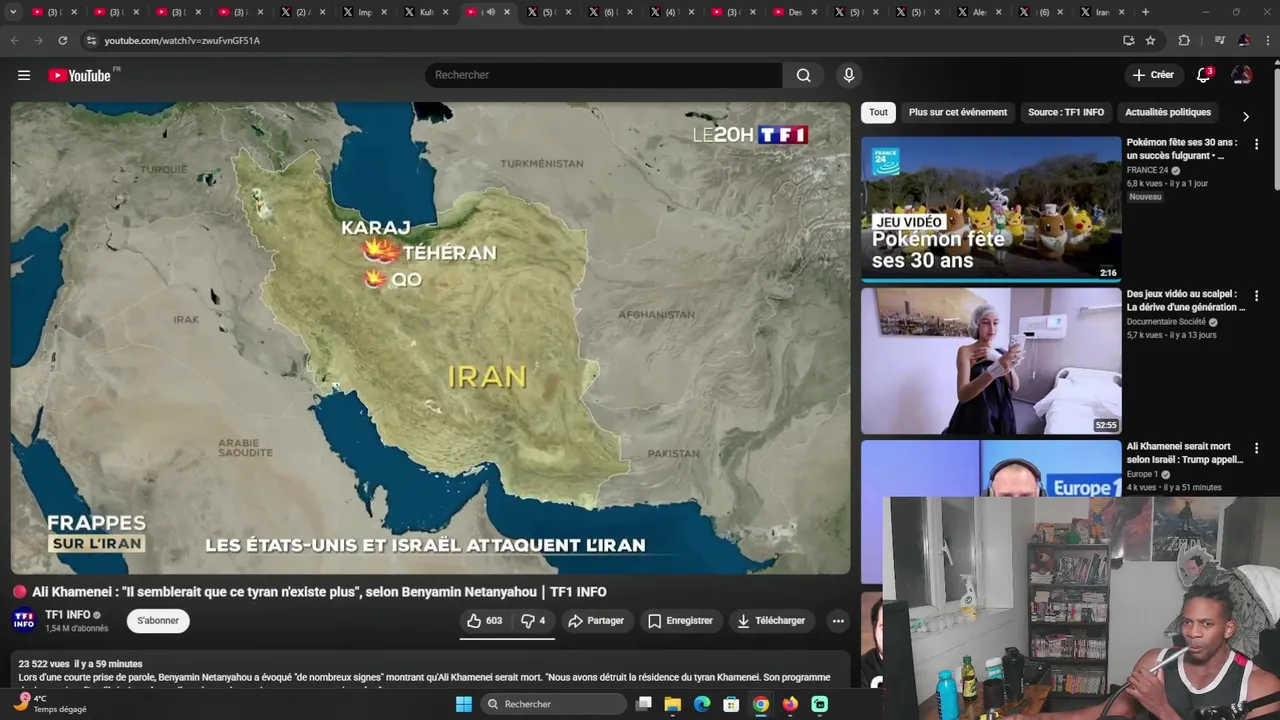This screenshot has height=720, width=1280.
Task: Open options menu for Europe 1 video
Action: coord(1257,448)
